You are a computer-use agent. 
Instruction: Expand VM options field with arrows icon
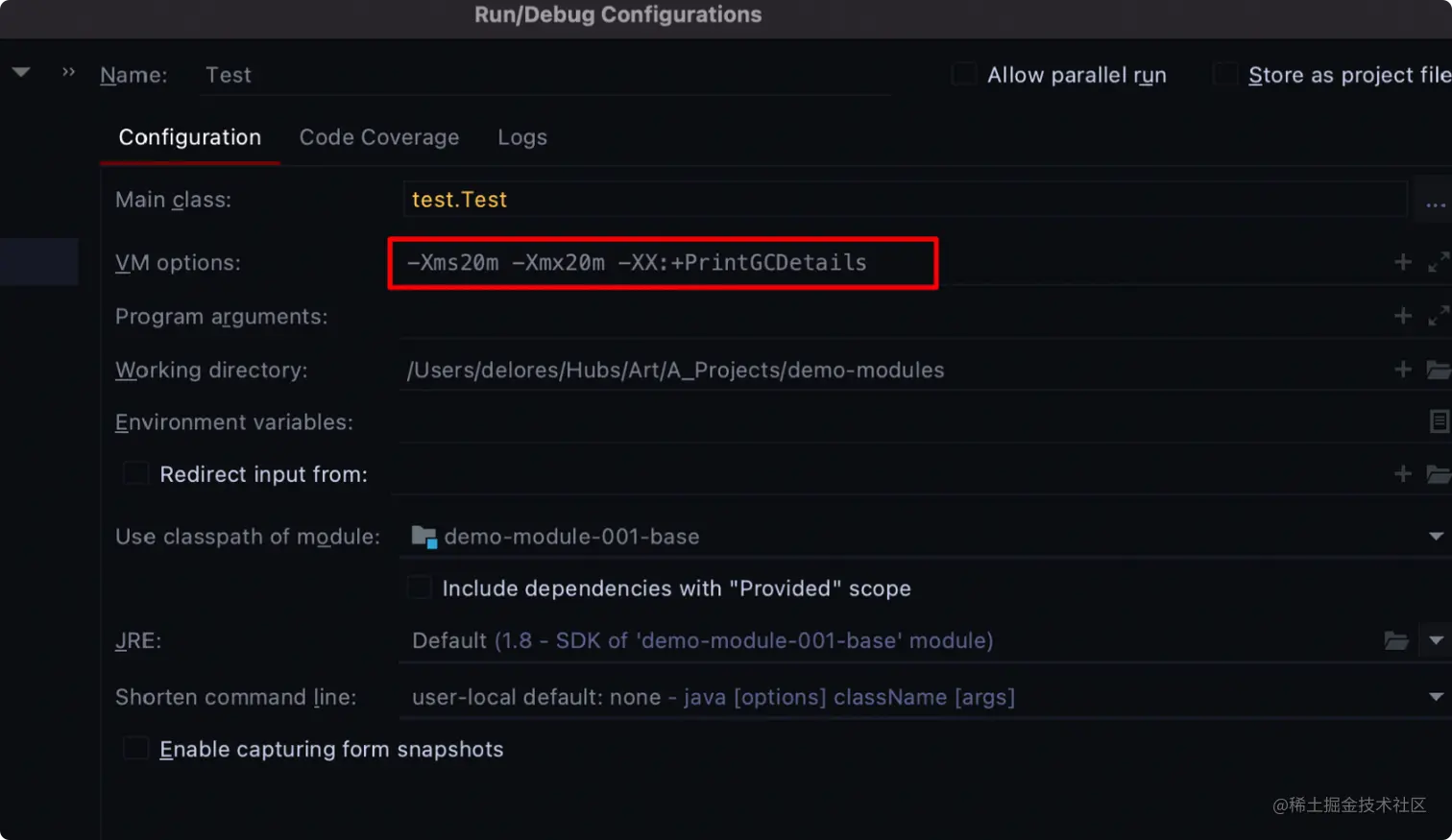[1439, 262]
